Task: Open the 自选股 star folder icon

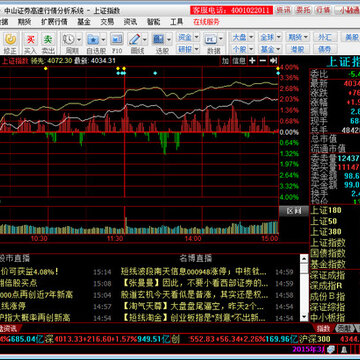Action: pyautogui.click(x=93, y=39)
